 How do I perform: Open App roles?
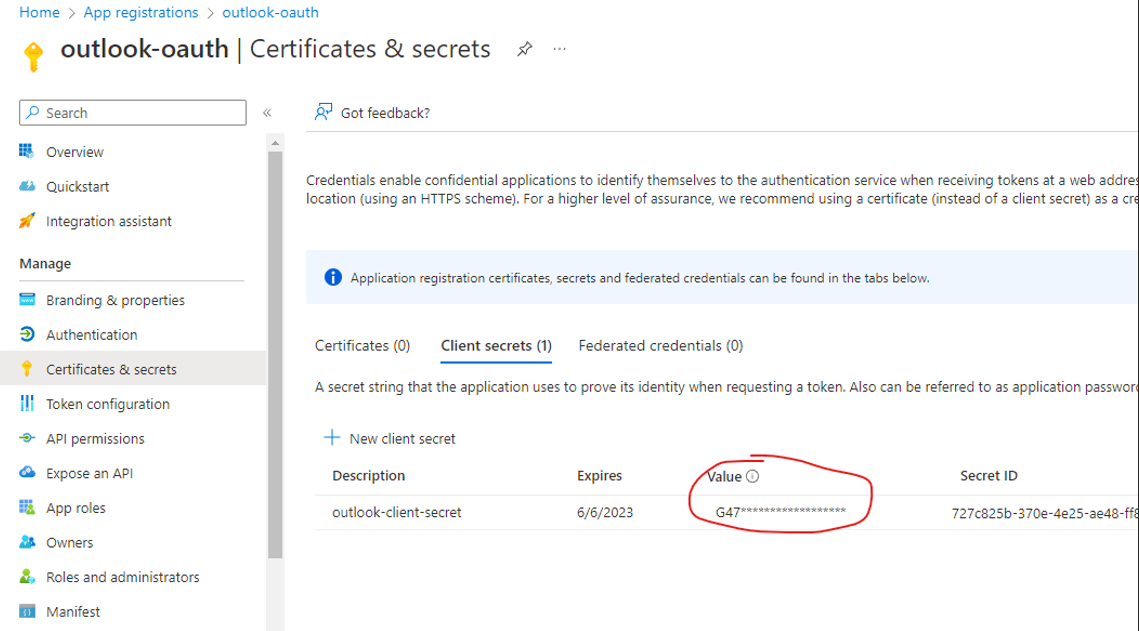tap(76, 508)
